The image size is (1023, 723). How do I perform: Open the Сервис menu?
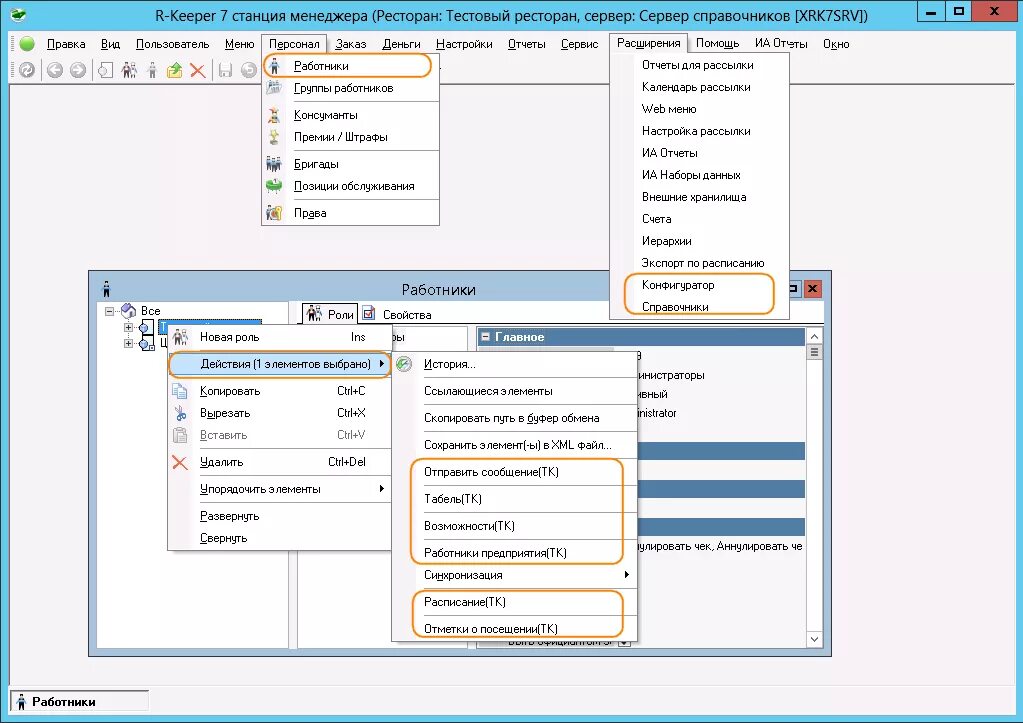[x=579, y=44]
